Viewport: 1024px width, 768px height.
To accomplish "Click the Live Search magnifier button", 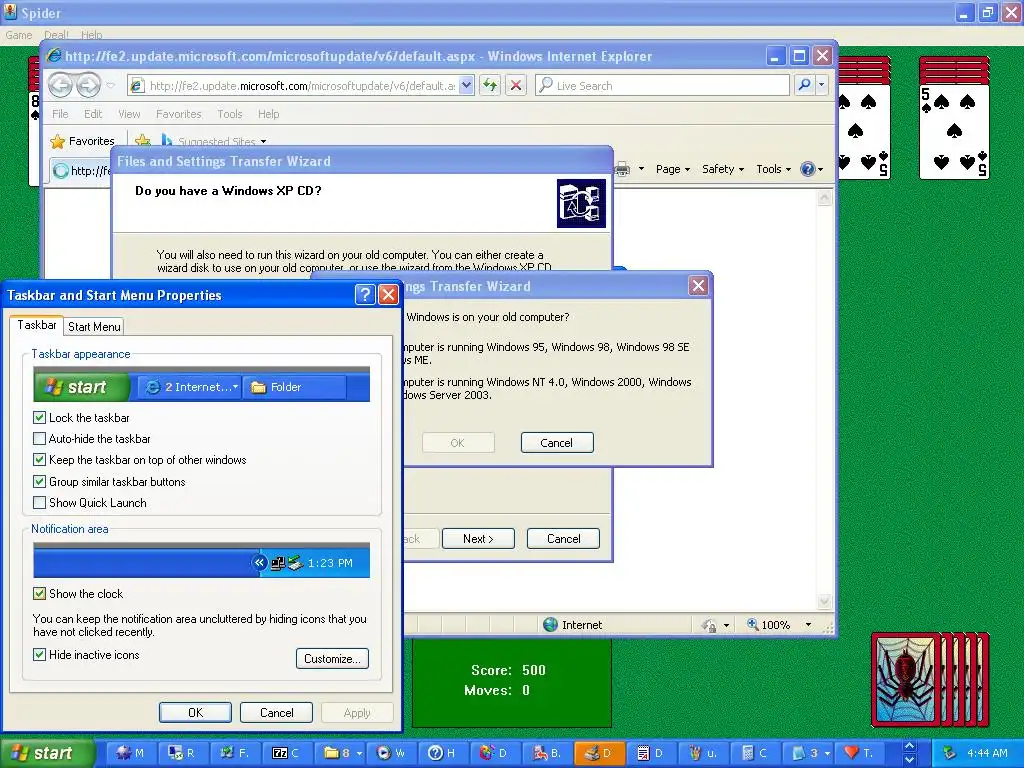I will pyautogui.click(x=805, y=85).
